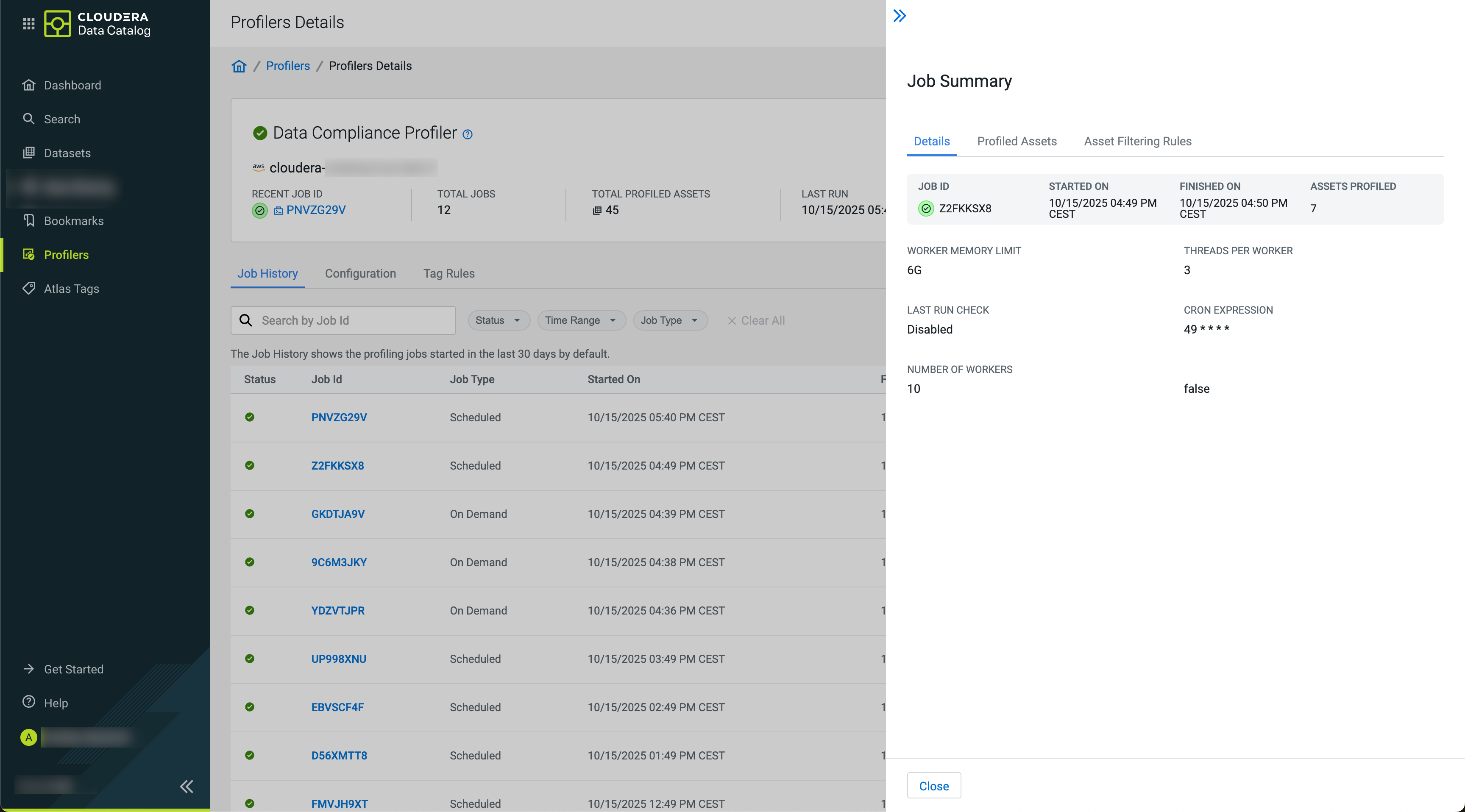Open job GKDTJA9V link
This screenshot has height=812, width=1465.
tap(338, 514)
